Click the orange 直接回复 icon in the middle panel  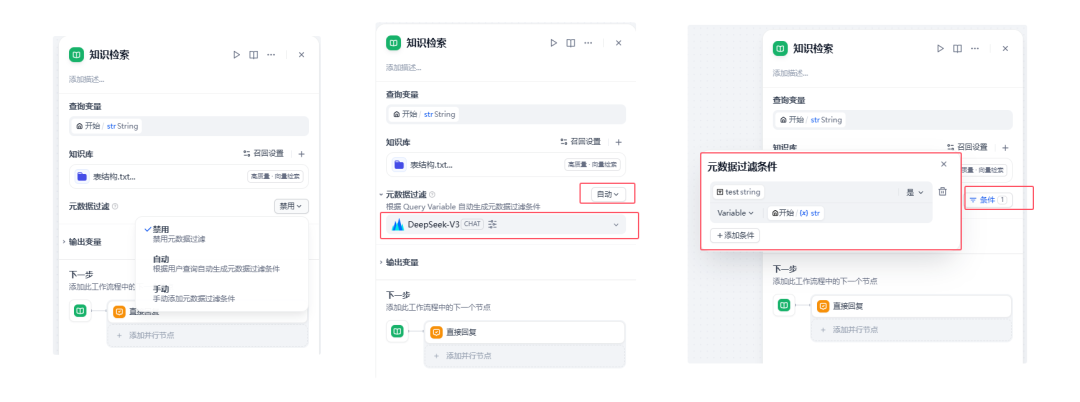[x=436, y=332]
